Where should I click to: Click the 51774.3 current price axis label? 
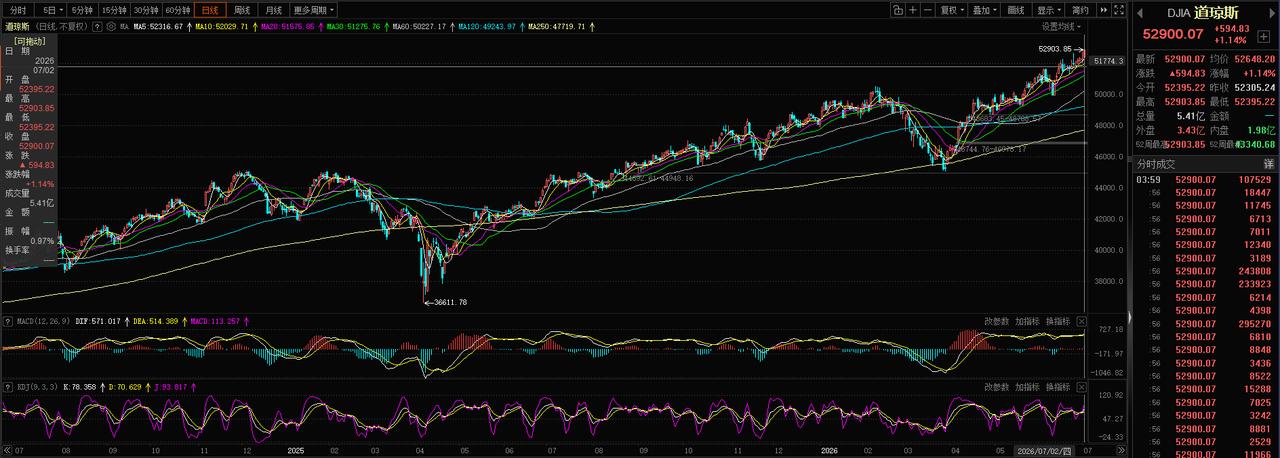(1108, 62)
